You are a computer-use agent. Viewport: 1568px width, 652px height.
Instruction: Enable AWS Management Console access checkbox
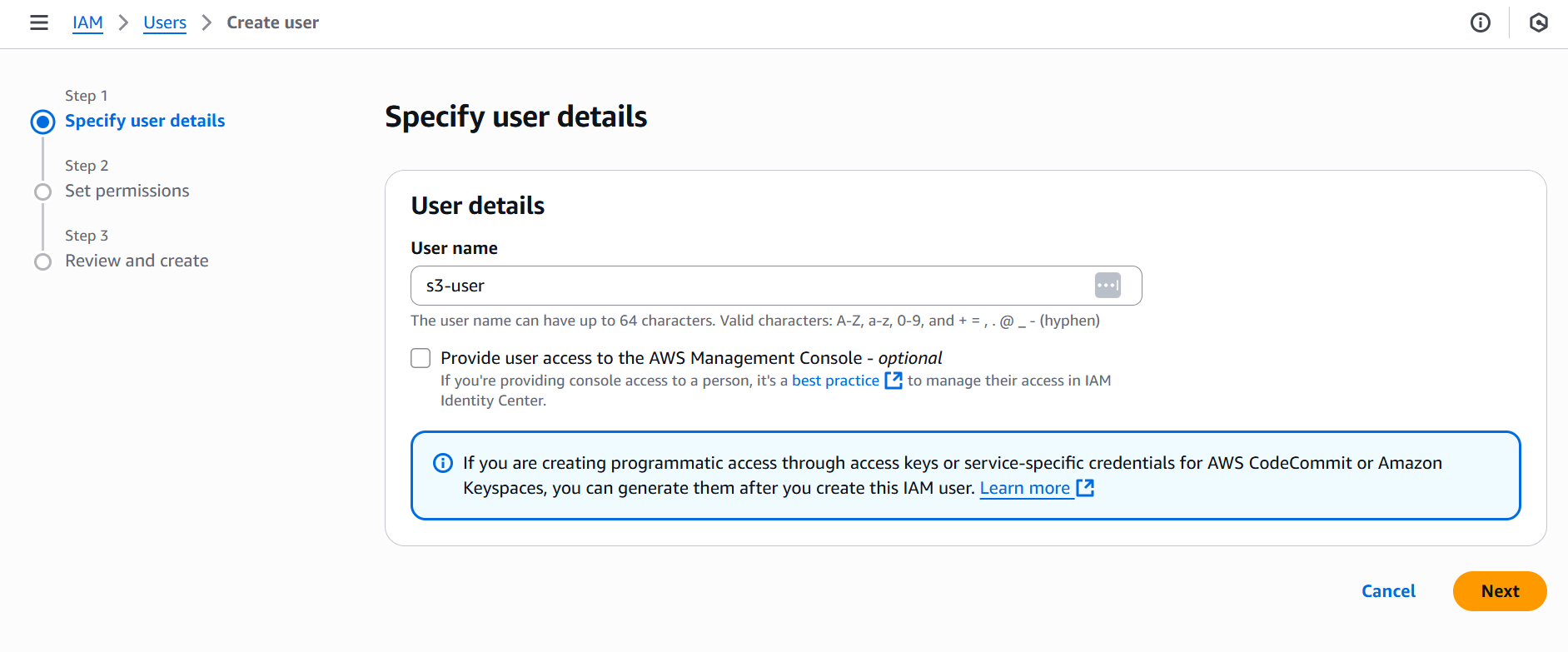[421, 358]
